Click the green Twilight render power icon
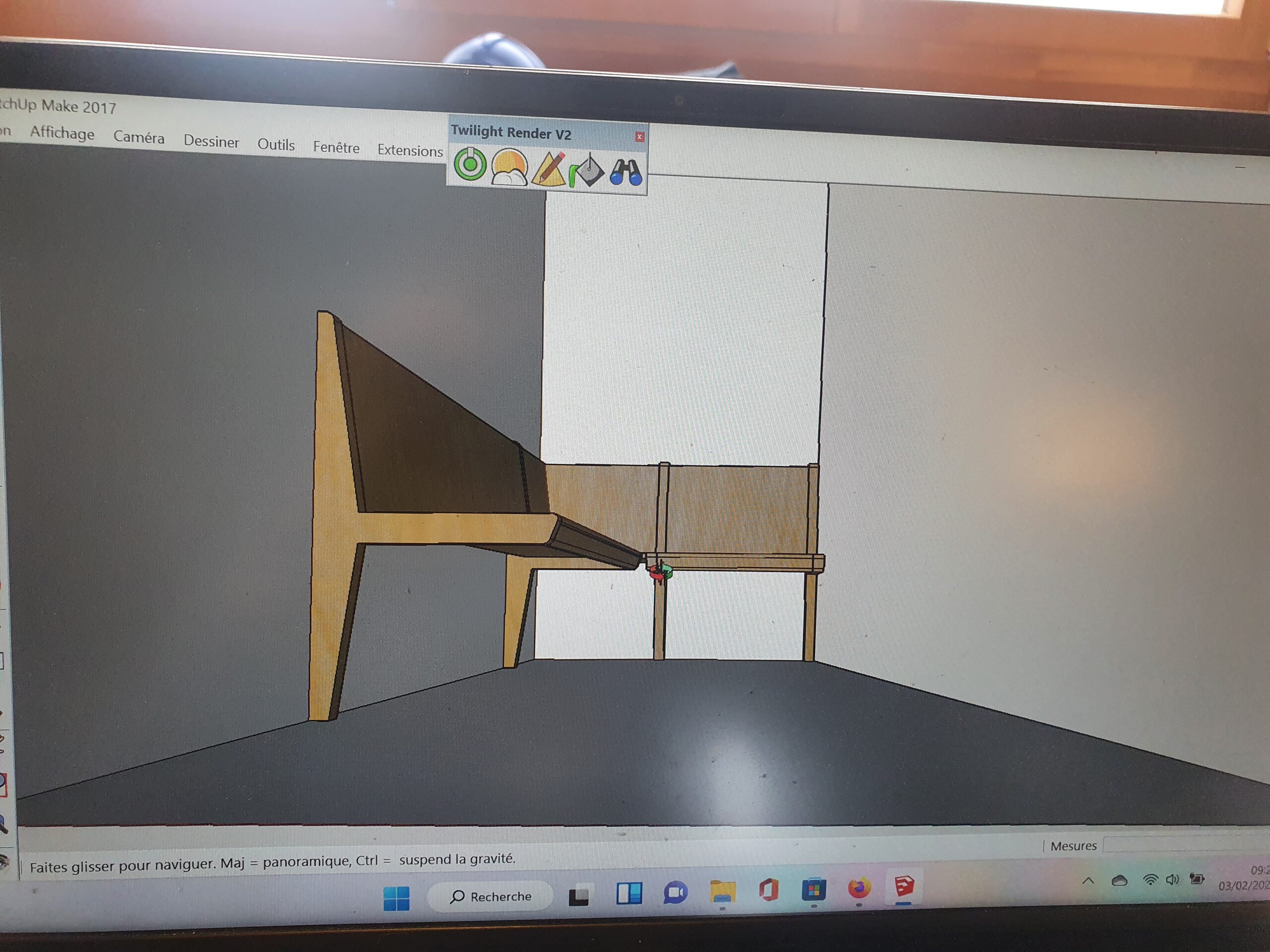 coord(470,165)
